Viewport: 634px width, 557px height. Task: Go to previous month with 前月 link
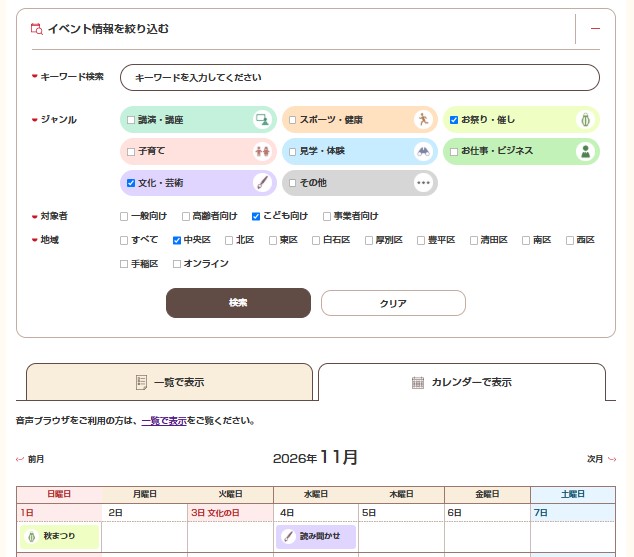[36, 459]
